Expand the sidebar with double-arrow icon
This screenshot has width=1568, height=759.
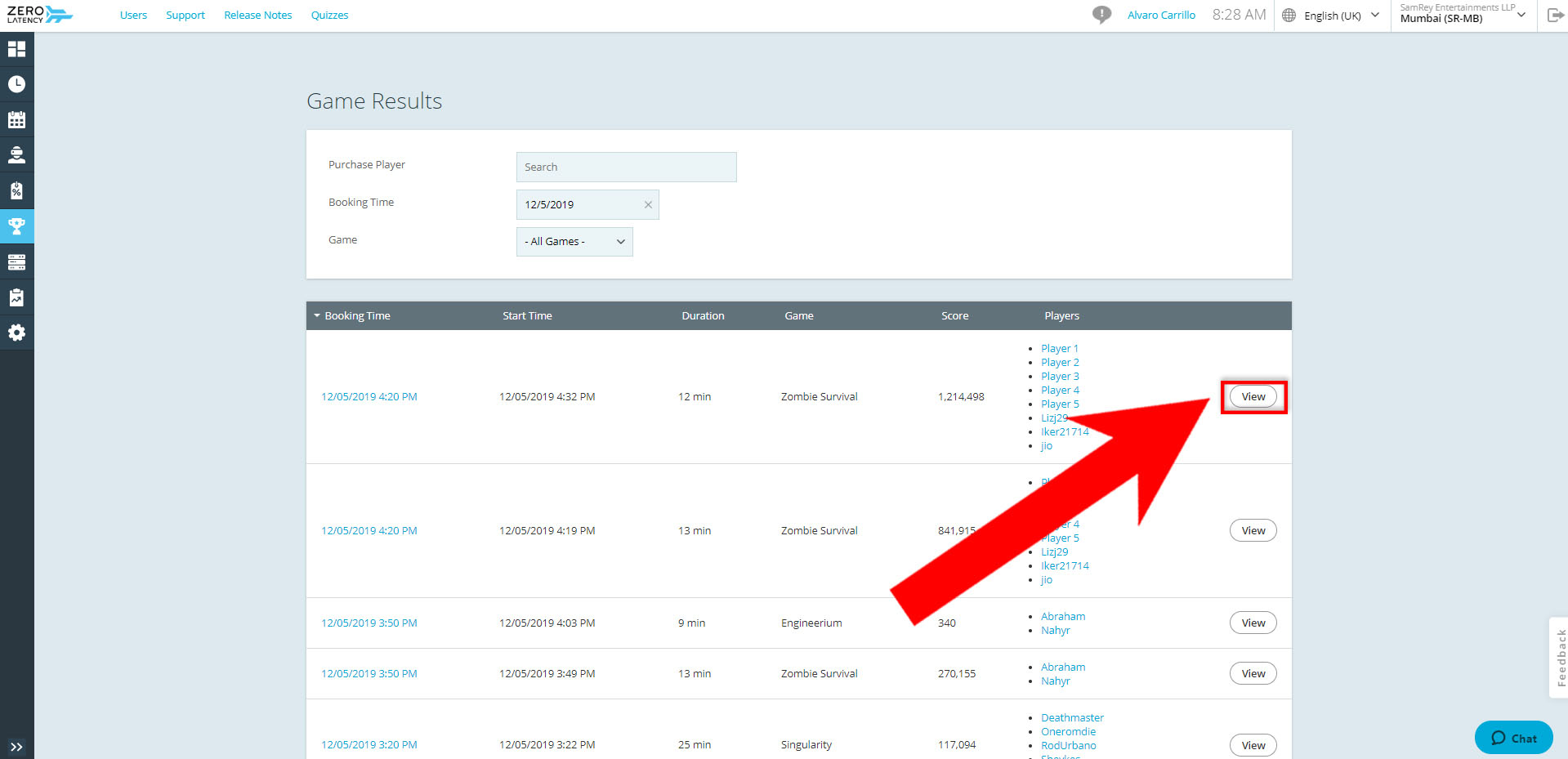point(16,747)
